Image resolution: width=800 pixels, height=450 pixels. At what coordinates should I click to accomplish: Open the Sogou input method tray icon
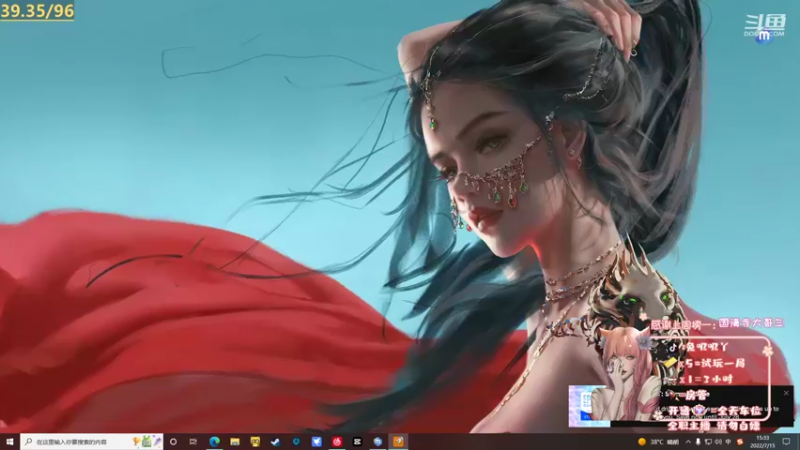740,442
